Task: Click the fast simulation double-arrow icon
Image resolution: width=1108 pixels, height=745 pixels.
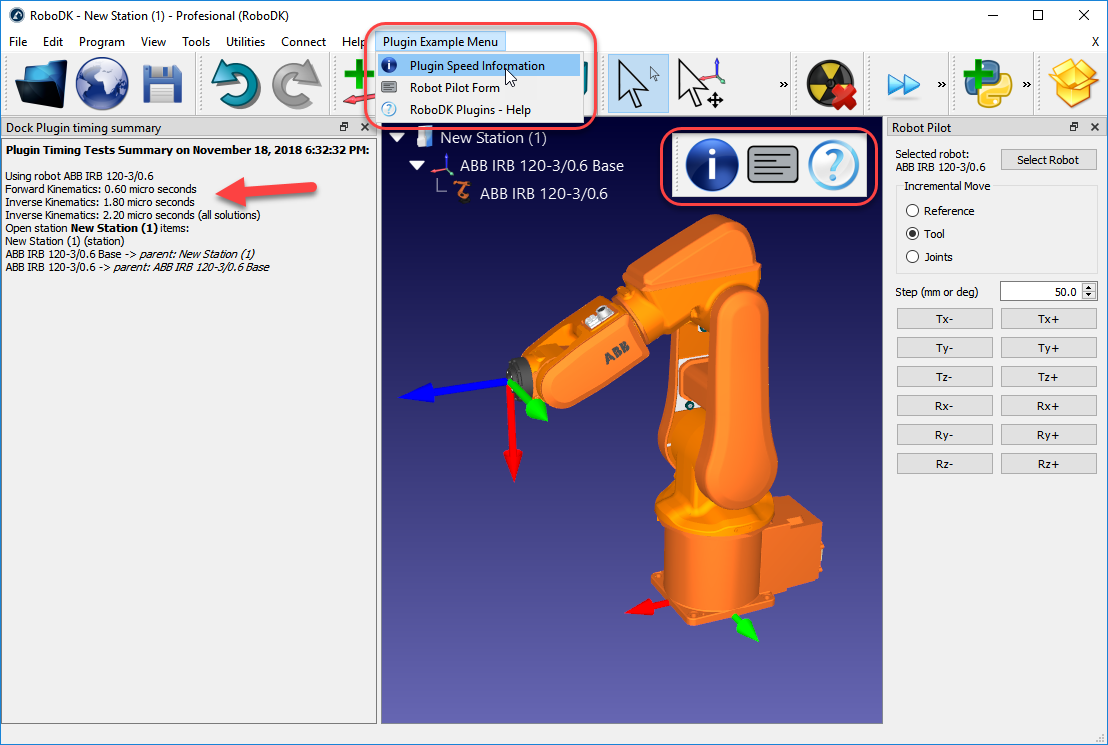Action: click(904, 85)
